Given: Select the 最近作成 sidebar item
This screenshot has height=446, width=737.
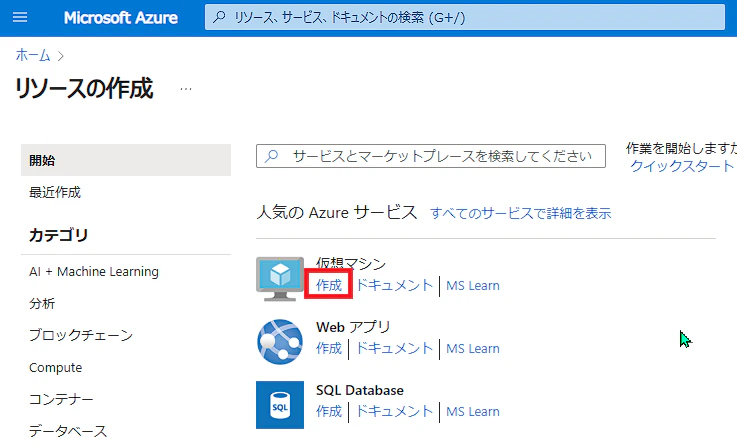Looking at the screenshot, I should point(55,192).
